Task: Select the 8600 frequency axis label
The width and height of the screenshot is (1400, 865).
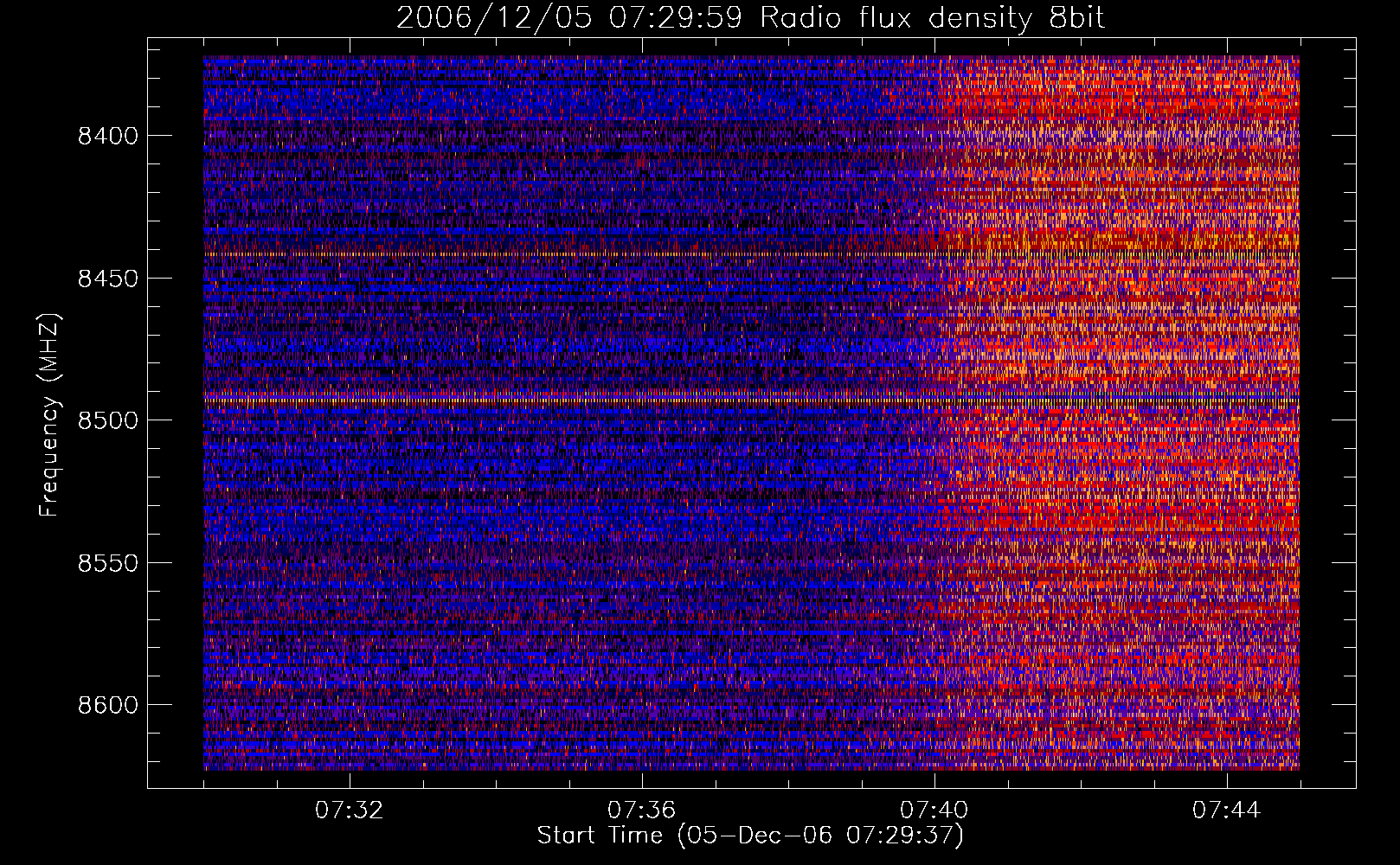Action: [107, 705]
